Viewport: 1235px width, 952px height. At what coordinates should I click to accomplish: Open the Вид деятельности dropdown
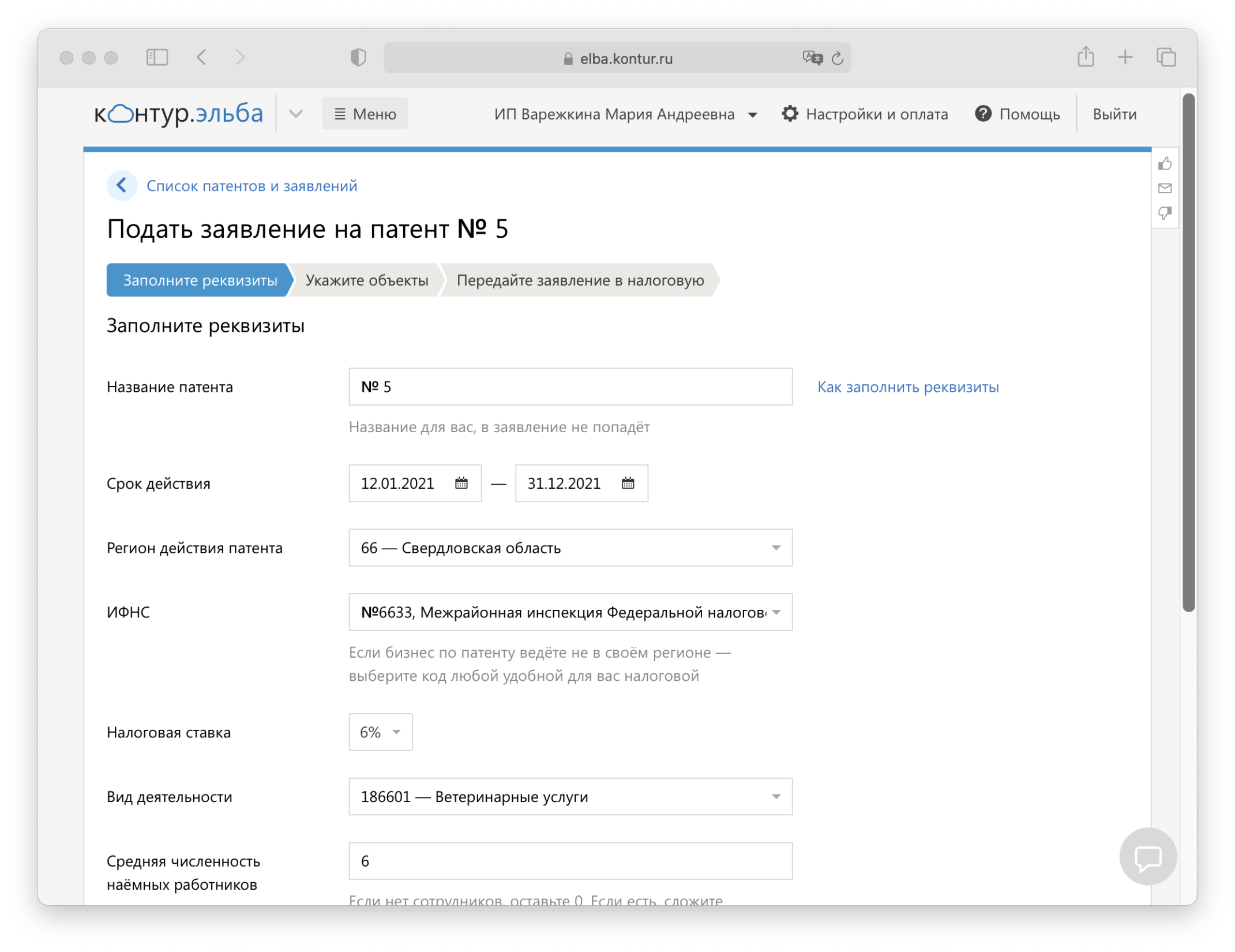(570, 797)
